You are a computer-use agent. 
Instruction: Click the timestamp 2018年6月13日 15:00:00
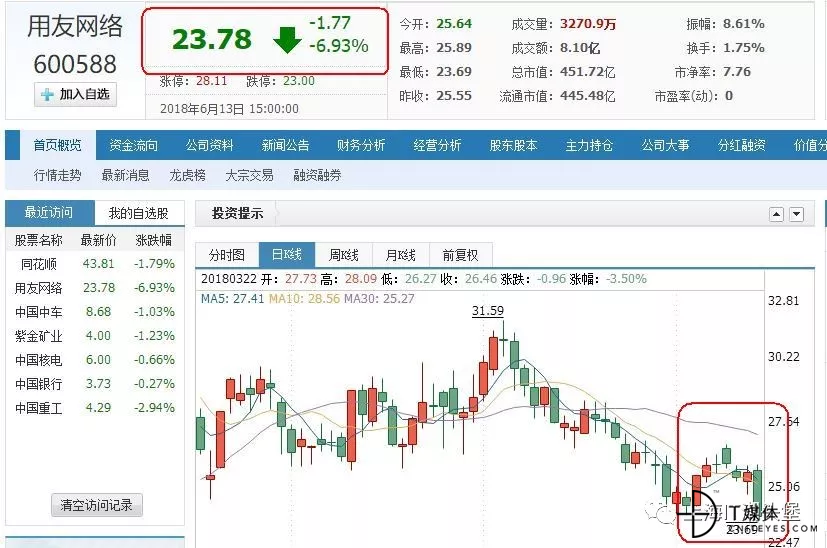pos(229,109)
